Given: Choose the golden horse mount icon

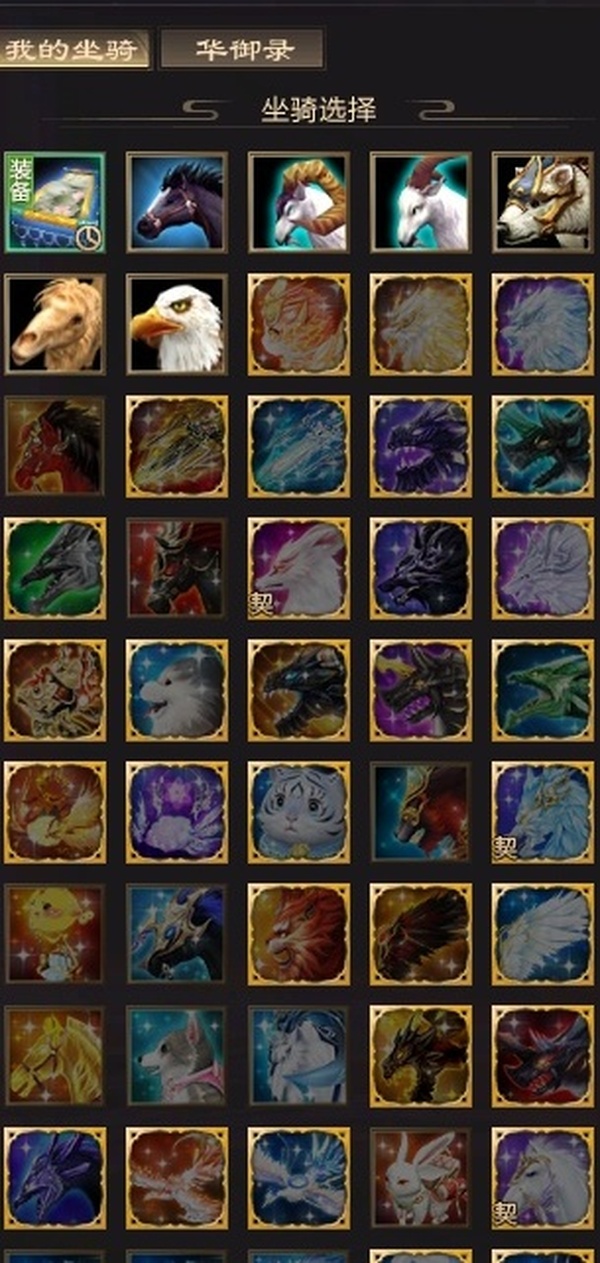Looking at the screenshot, I should click(54, 1056).
